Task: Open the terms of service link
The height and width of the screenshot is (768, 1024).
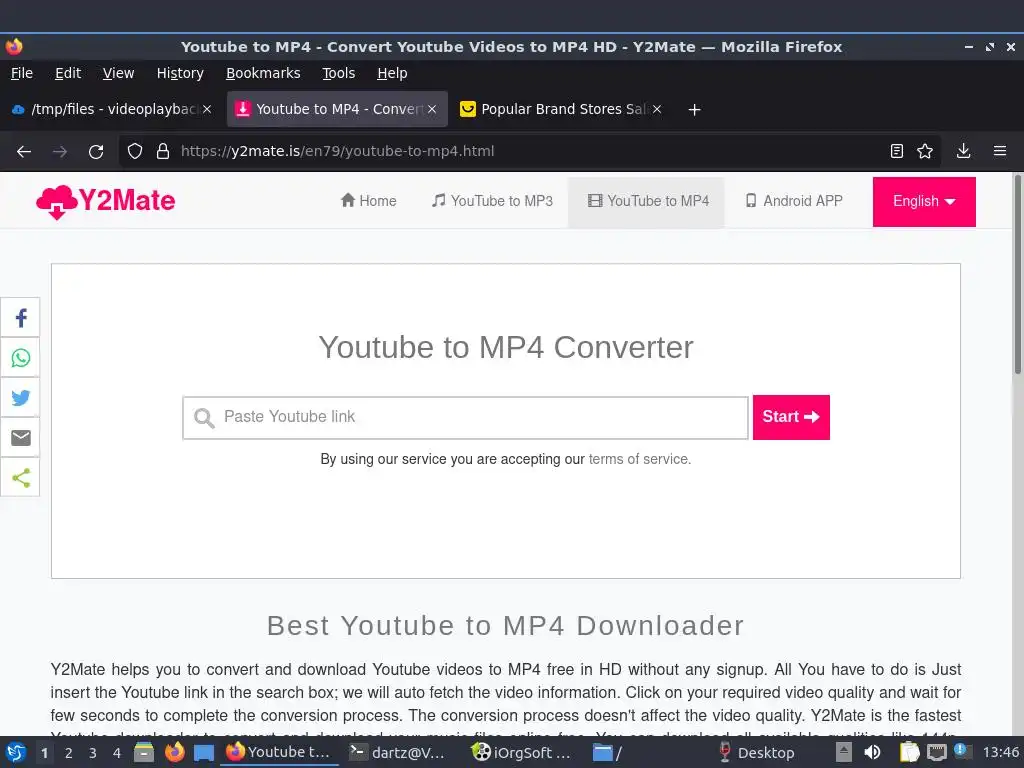Action: [x=639, y=459]
